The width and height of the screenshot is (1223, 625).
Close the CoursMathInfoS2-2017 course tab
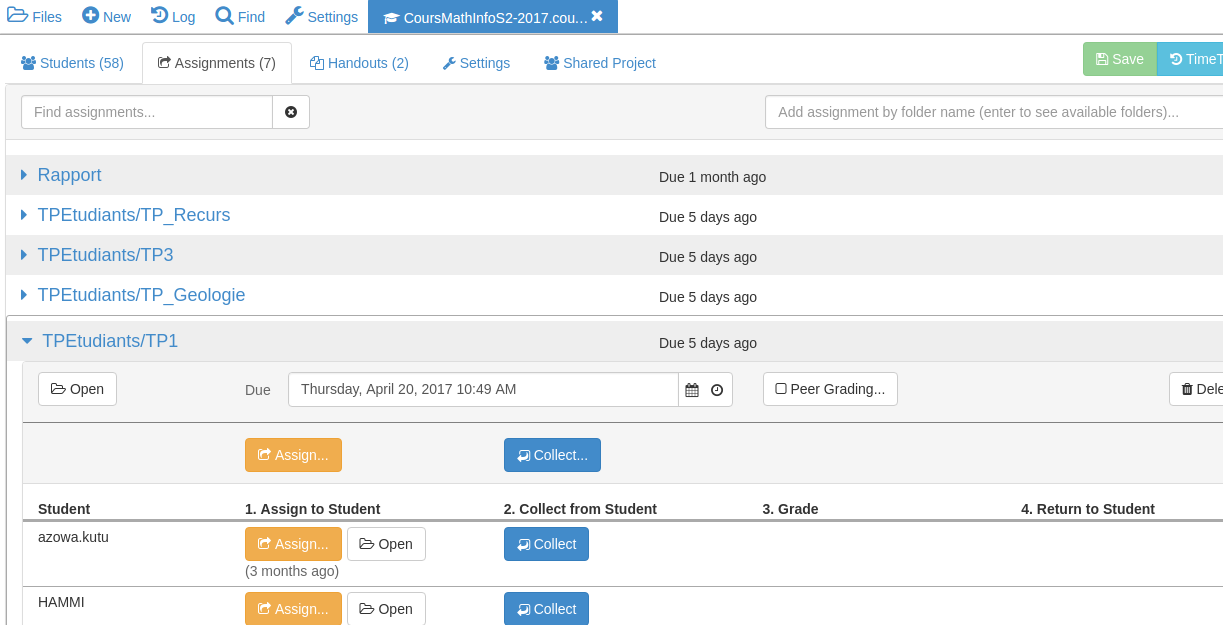(597, 16)
